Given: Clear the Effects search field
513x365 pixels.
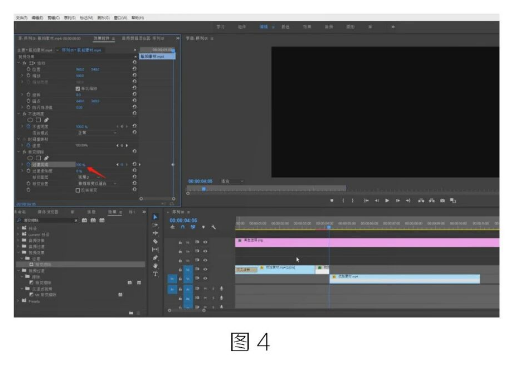Looking at the screenshot, I should [76, 221].
